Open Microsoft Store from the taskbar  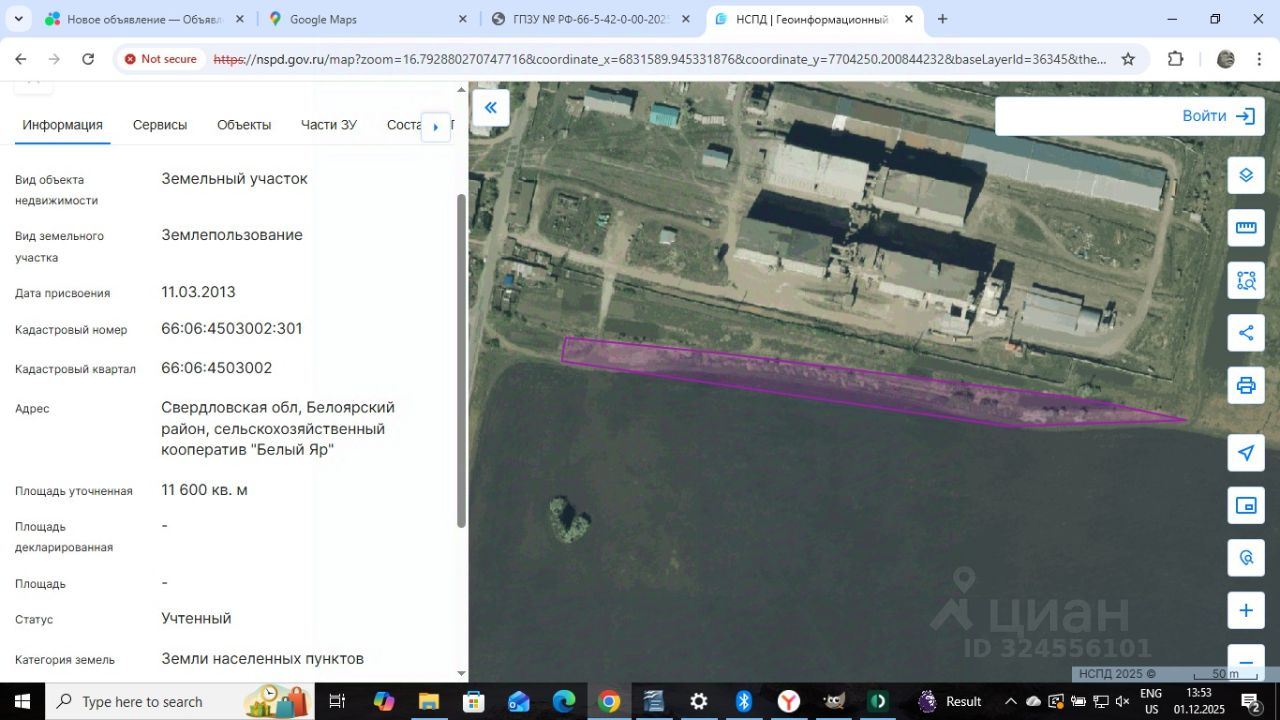474,701
